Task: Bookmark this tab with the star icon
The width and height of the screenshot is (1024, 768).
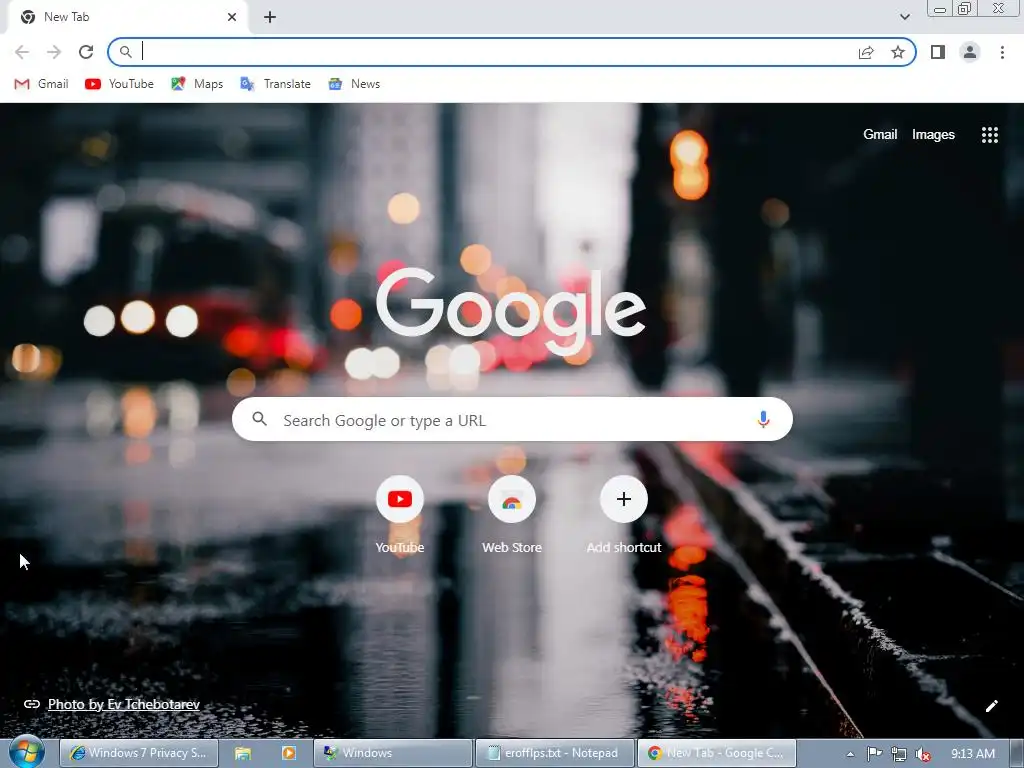Action: (x=898, y=52)
